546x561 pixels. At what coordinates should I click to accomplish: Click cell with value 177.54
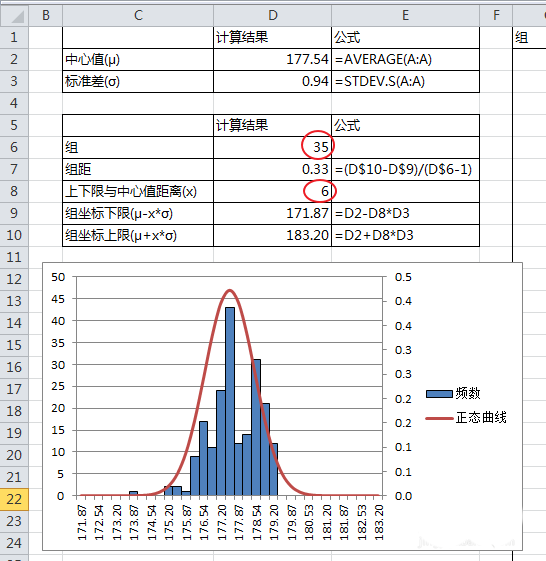coord(273,59)
